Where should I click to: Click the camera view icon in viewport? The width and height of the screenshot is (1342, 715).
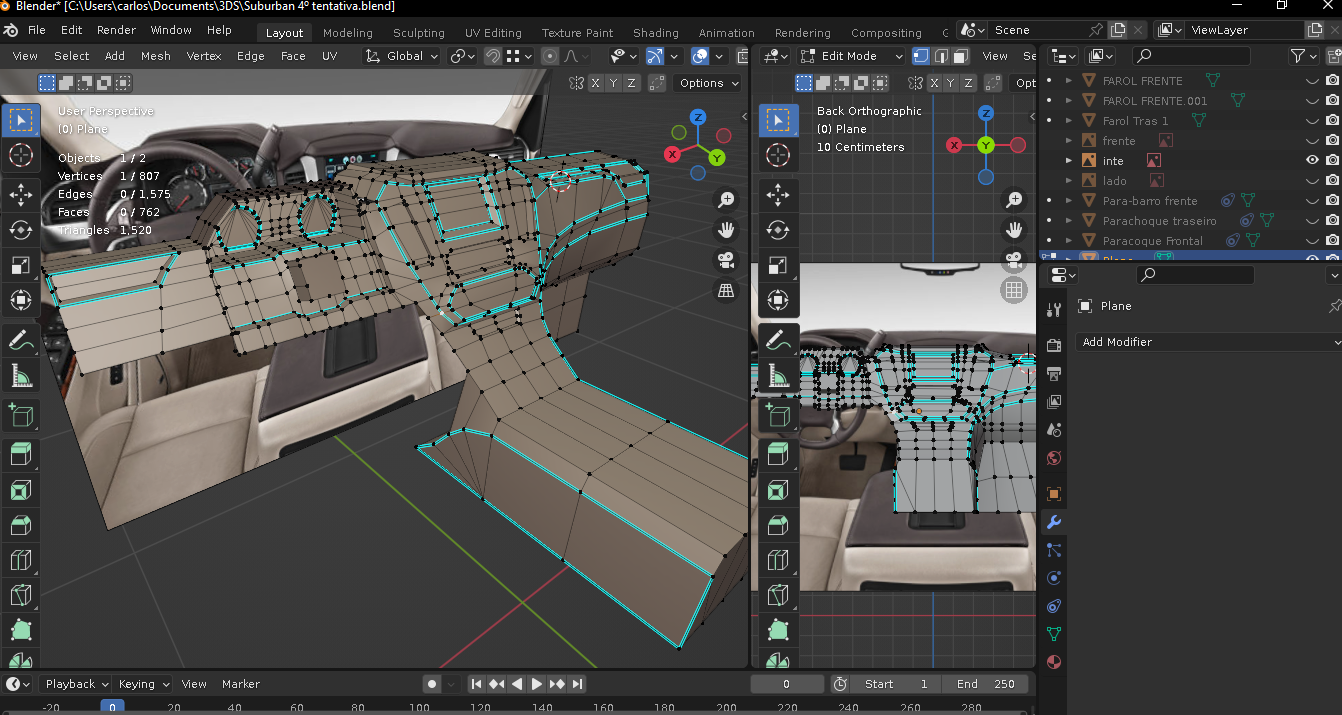coord(726,260)
